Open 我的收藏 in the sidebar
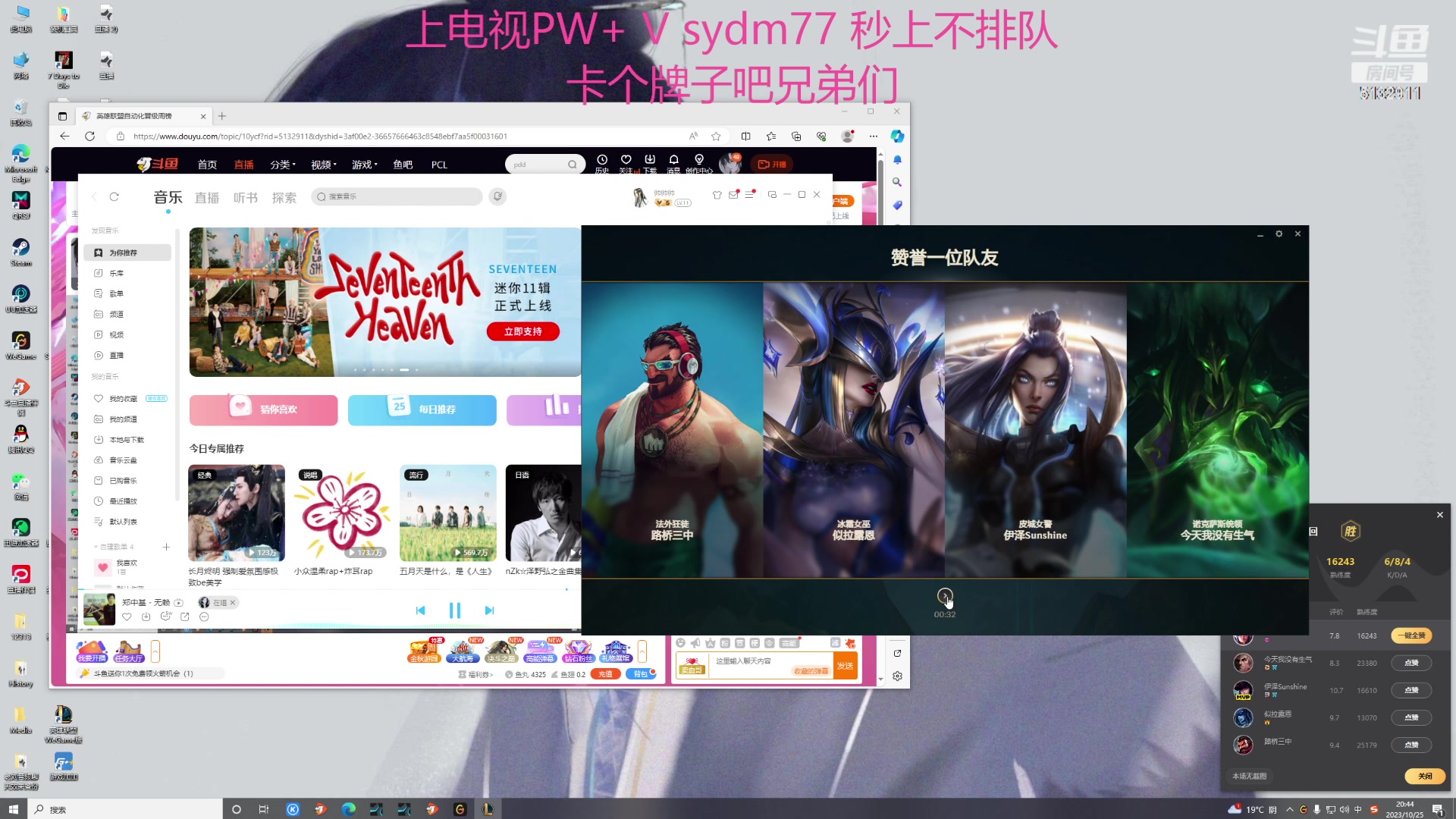Image resolution: width=1456 pixels, height=819 pixels. click(x=127, y=398)
